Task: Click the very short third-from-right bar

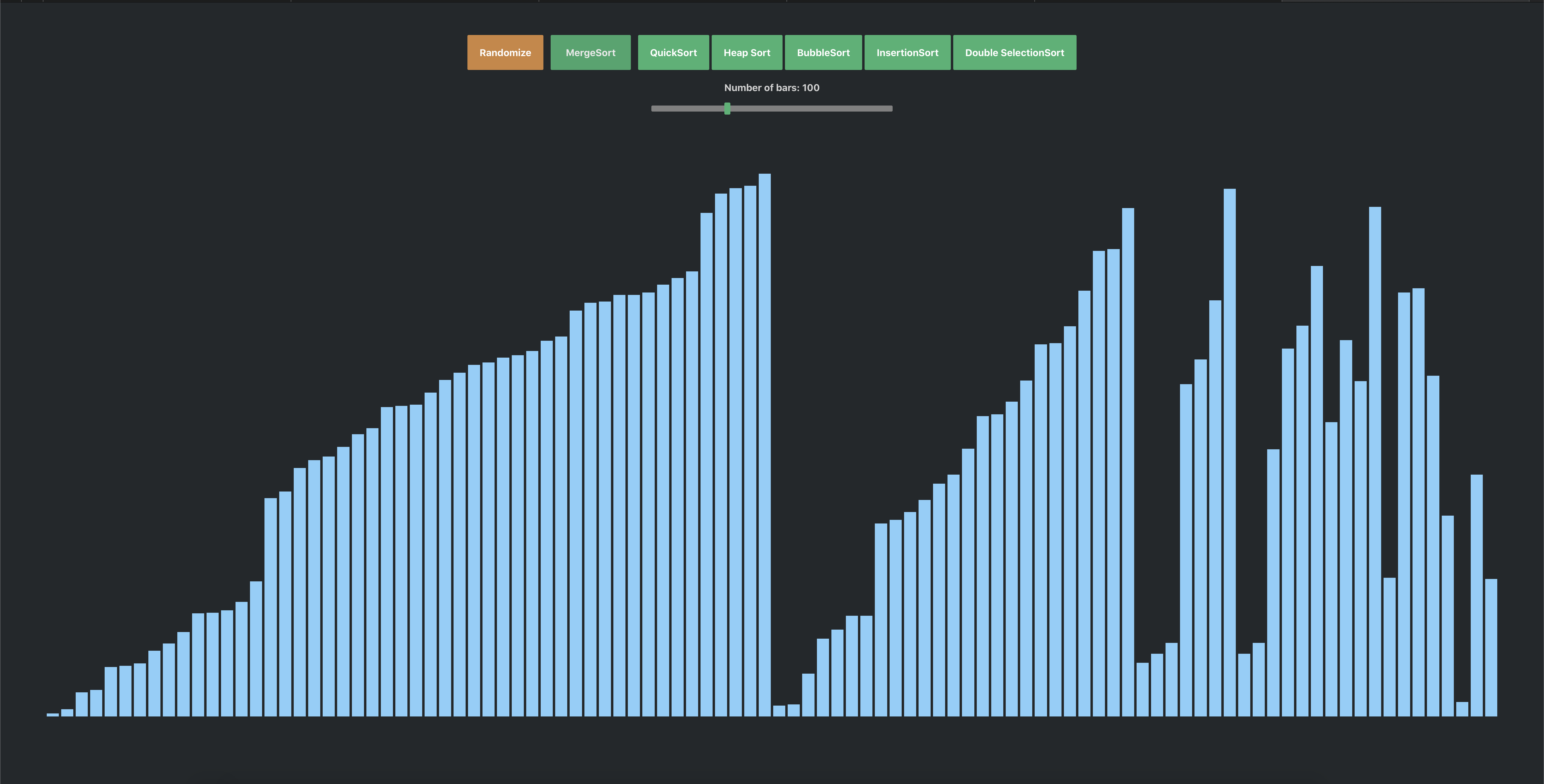Action: [x=1462, y=709]
